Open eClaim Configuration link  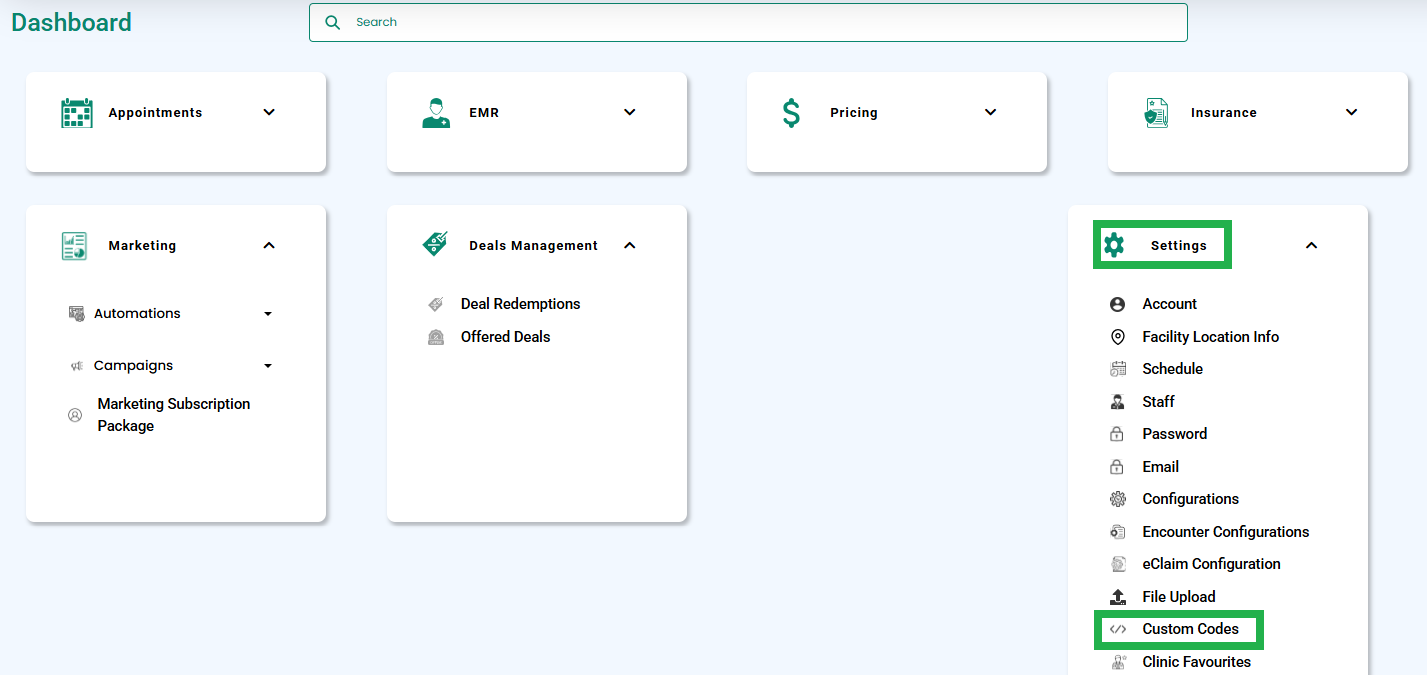click(1212, 564)
